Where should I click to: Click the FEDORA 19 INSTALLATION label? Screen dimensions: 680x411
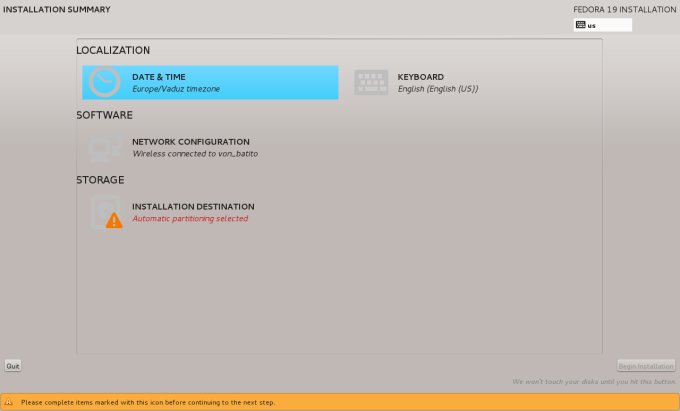point(624,10)
